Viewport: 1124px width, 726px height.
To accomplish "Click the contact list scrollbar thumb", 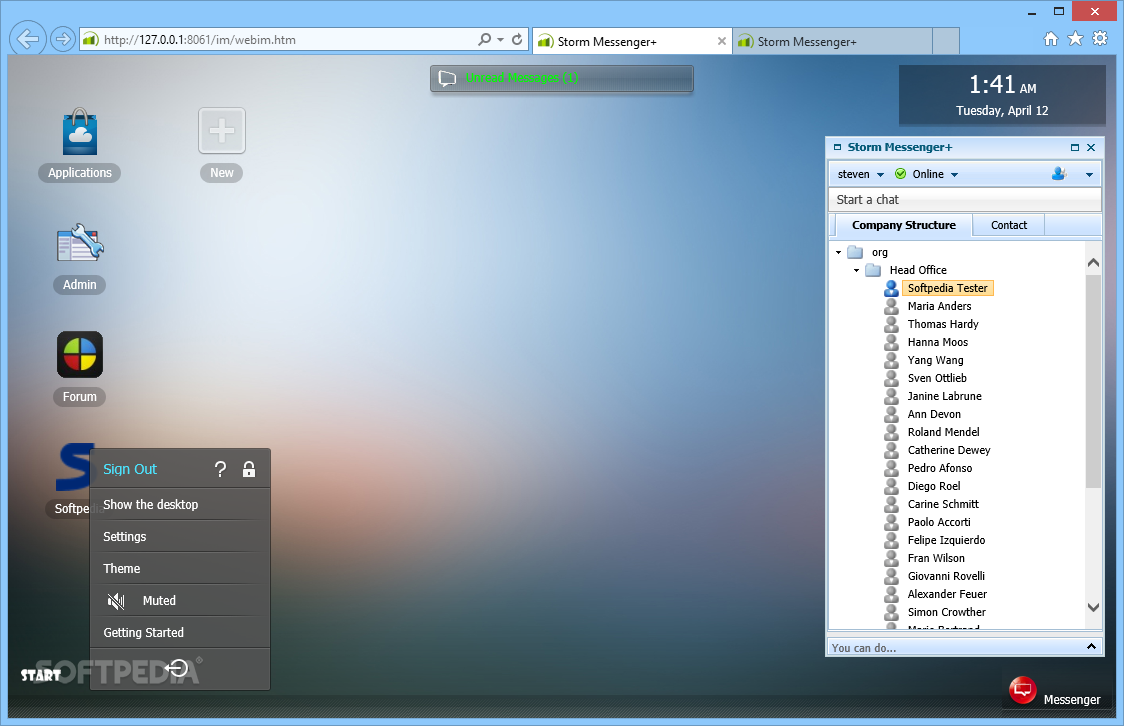I will (x=1093, y=381).
